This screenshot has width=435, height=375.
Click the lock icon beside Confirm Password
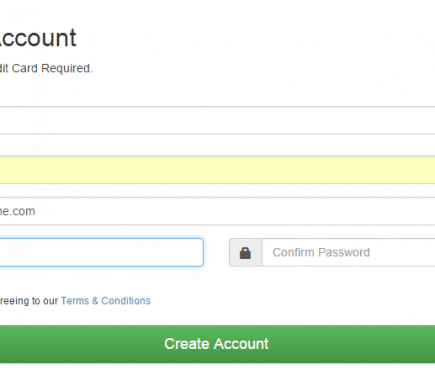point(245,253)
